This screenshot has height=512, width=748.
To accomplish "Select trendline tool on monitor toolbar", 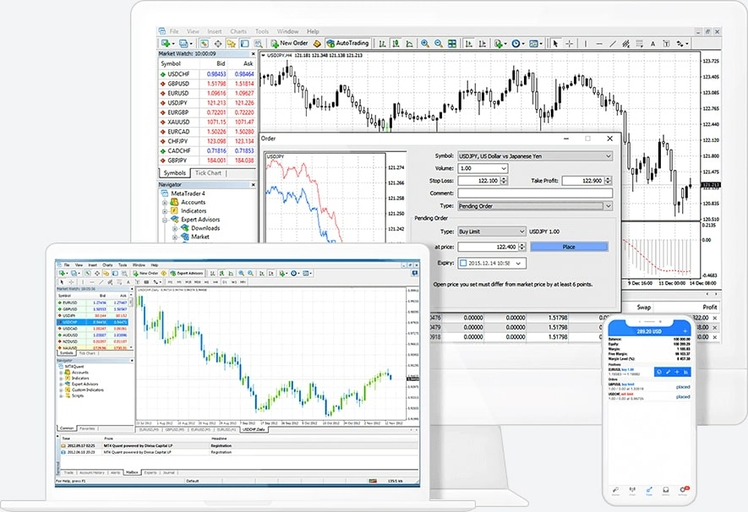I will (x=613, y=43).
